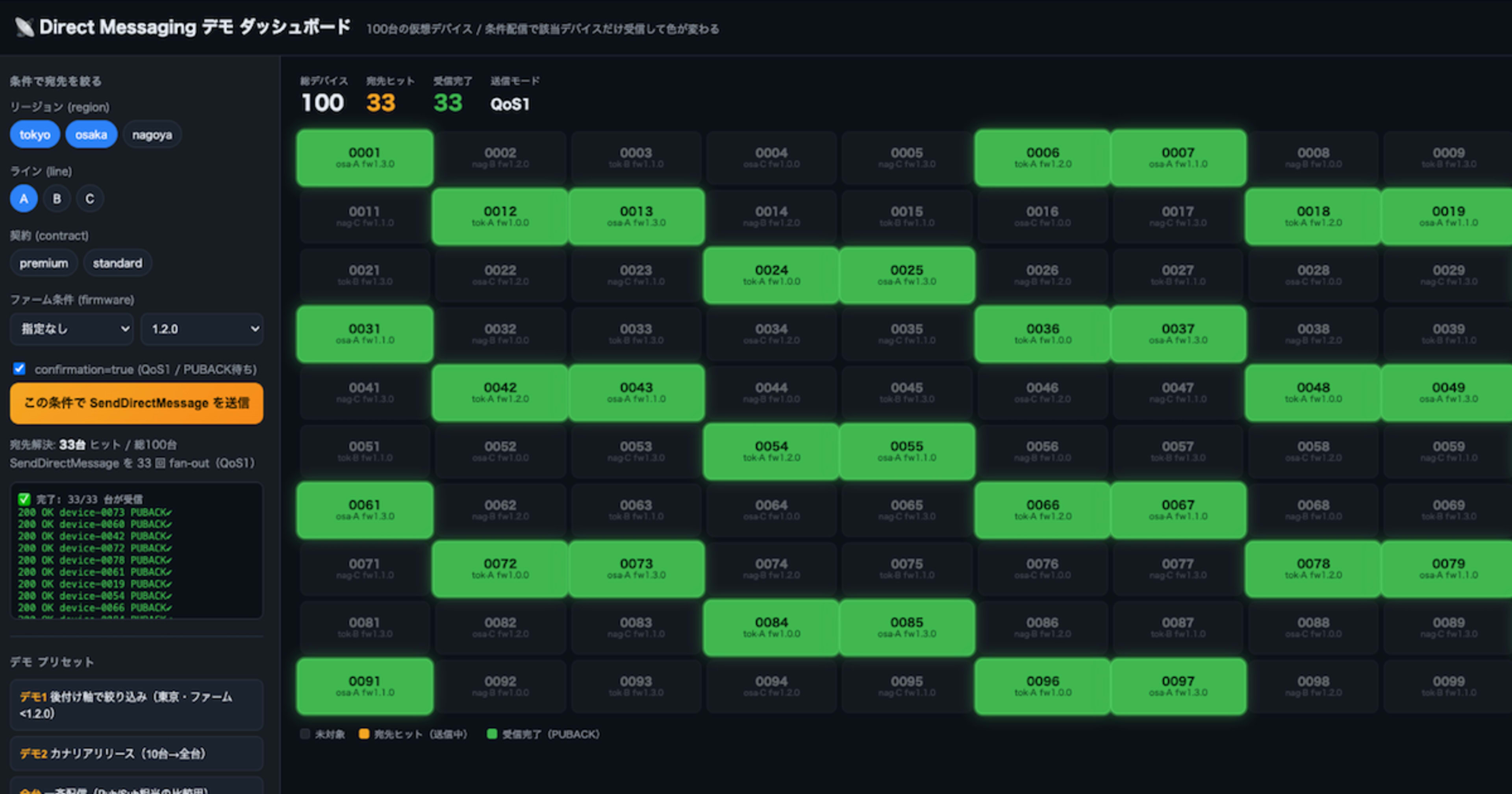Viewport: 1512px width, 794px height.
Task: Click inactive device tile 0002
Action: click(500, 158)
